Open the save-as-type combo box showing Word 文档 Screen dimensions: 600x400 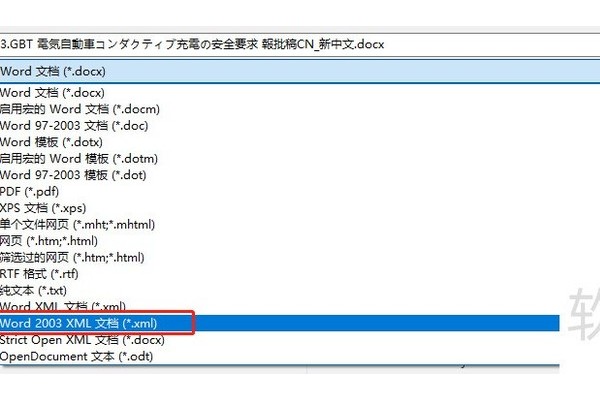tap(300, 71)
